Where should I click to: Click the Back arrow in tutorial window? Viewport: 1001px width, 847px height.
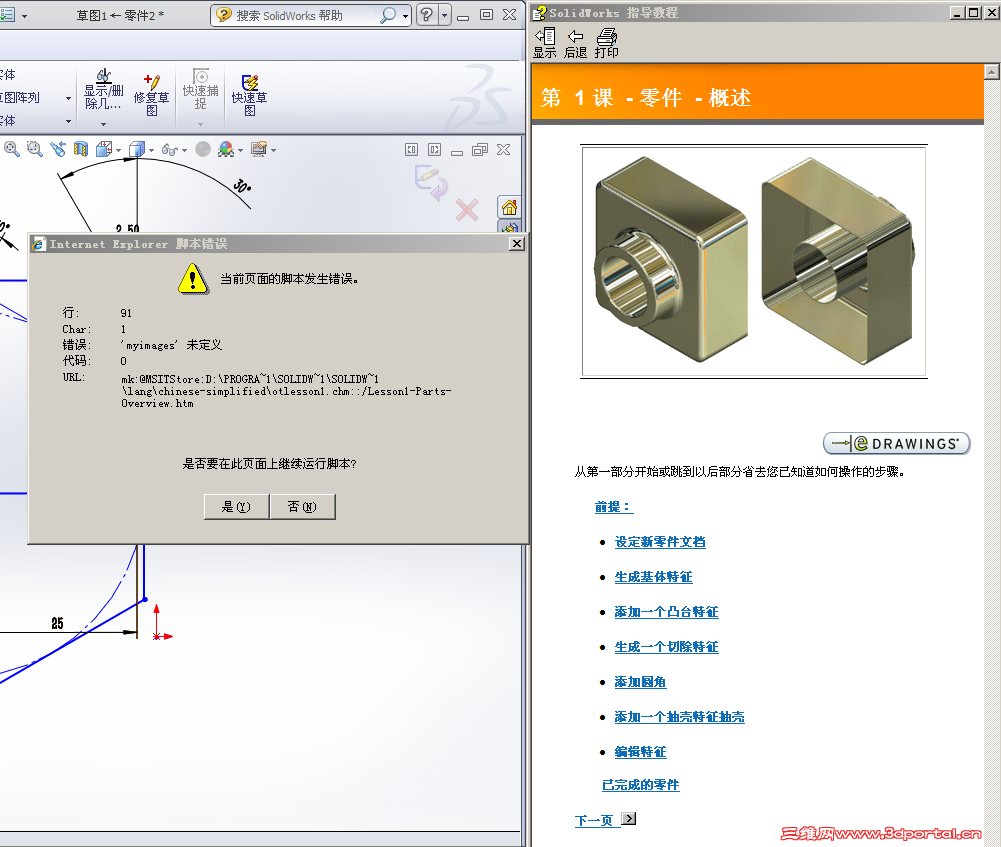(575, 43)
